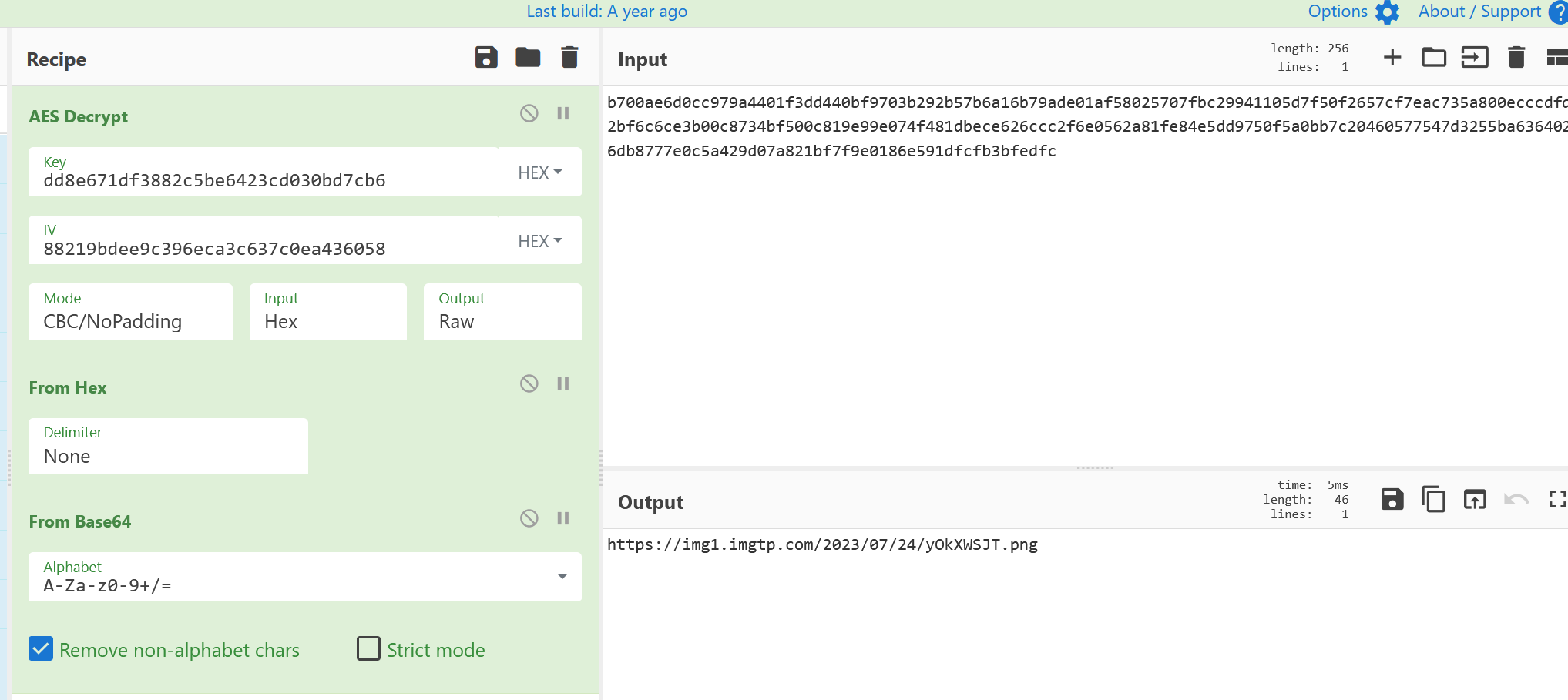The height and width of the screenshot is (700, 1568).
Task: Open Key format HEX dropdown
Action: tap(539, 172)
